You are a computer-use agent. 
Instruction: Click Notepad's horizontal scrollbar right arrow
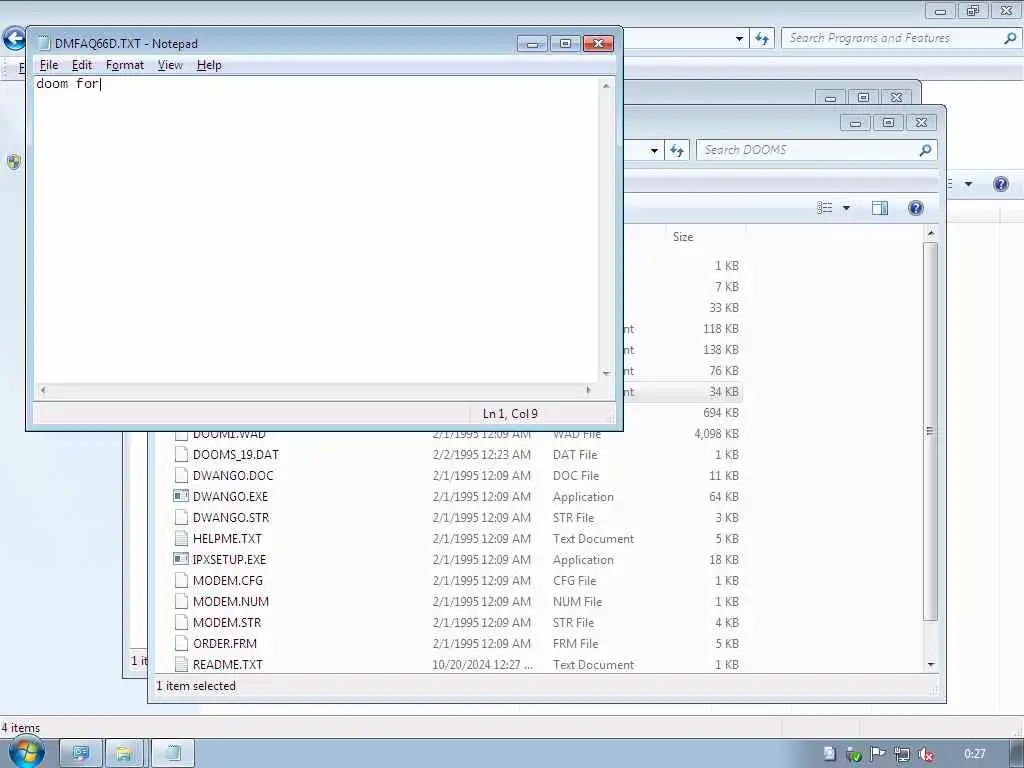click(588, 390)
